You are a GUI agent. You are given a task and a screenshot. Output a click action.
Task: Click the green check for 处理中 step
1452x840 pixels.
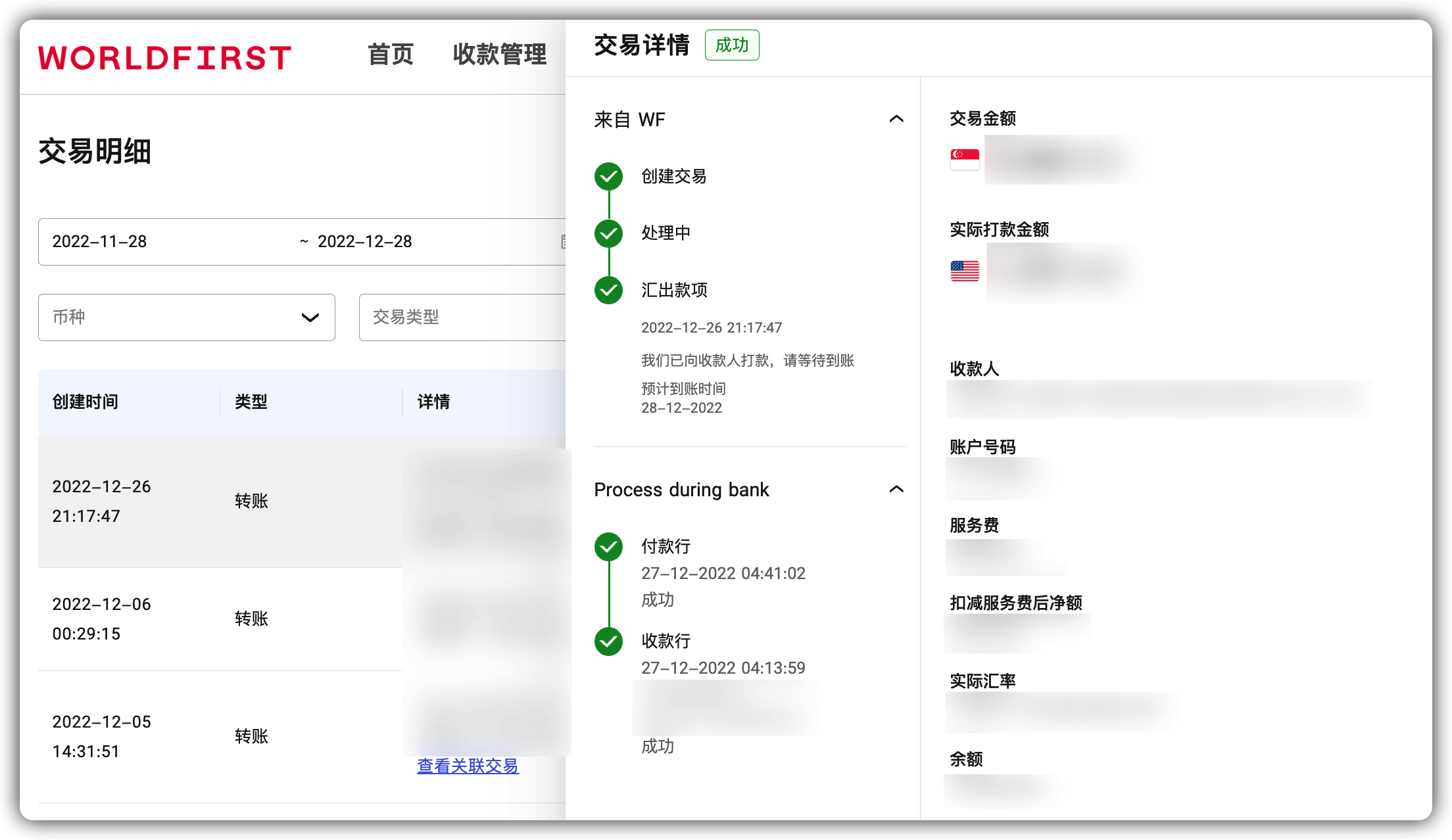(608, 233)
